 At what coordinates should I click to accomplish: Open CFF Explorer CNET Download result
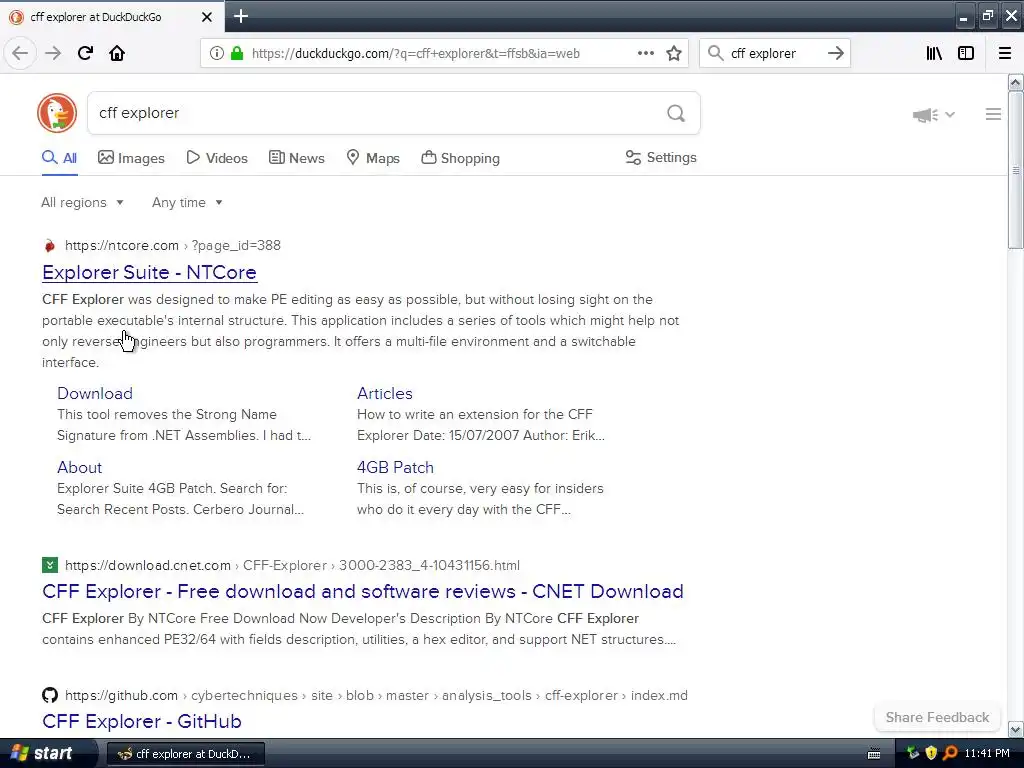coord(362,591)
